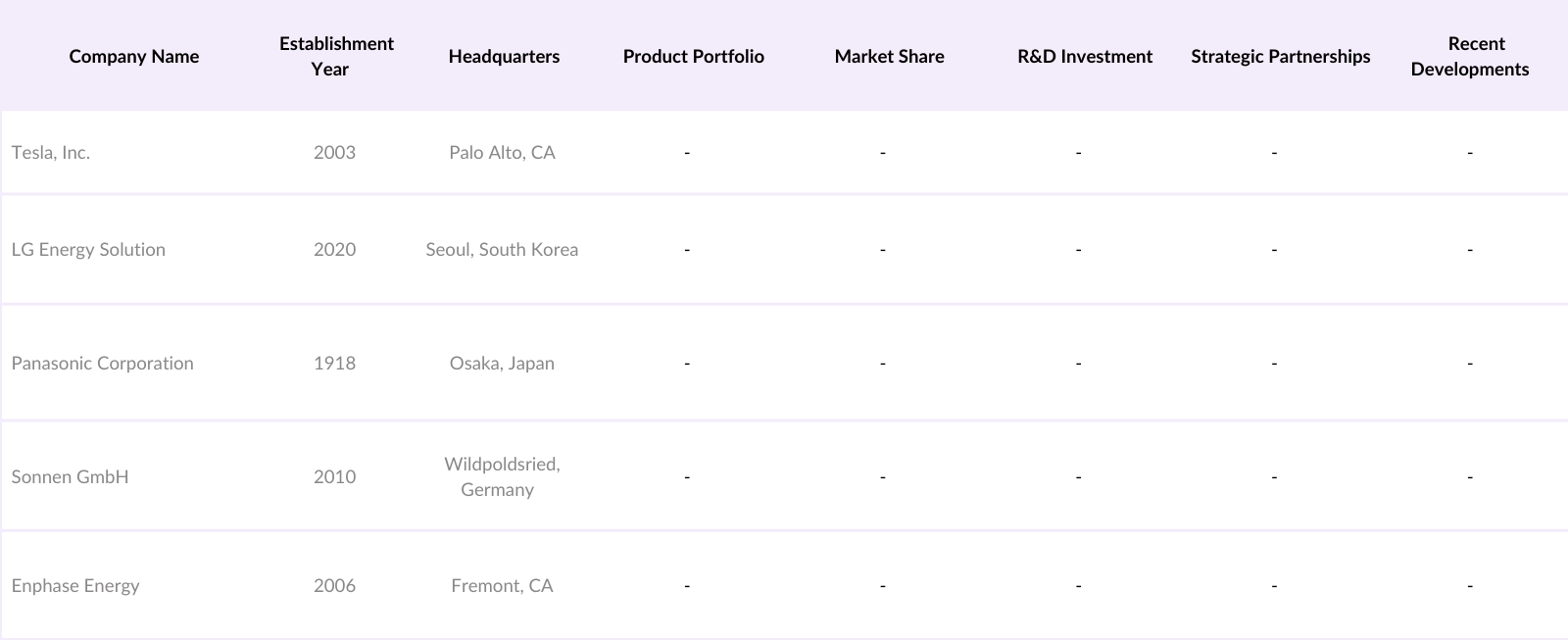The width and height of the screenshot is (1568, 640).
Task: Click Sonnen GmbH's Market Share dash cell
Action: click(x=883, y=476)
